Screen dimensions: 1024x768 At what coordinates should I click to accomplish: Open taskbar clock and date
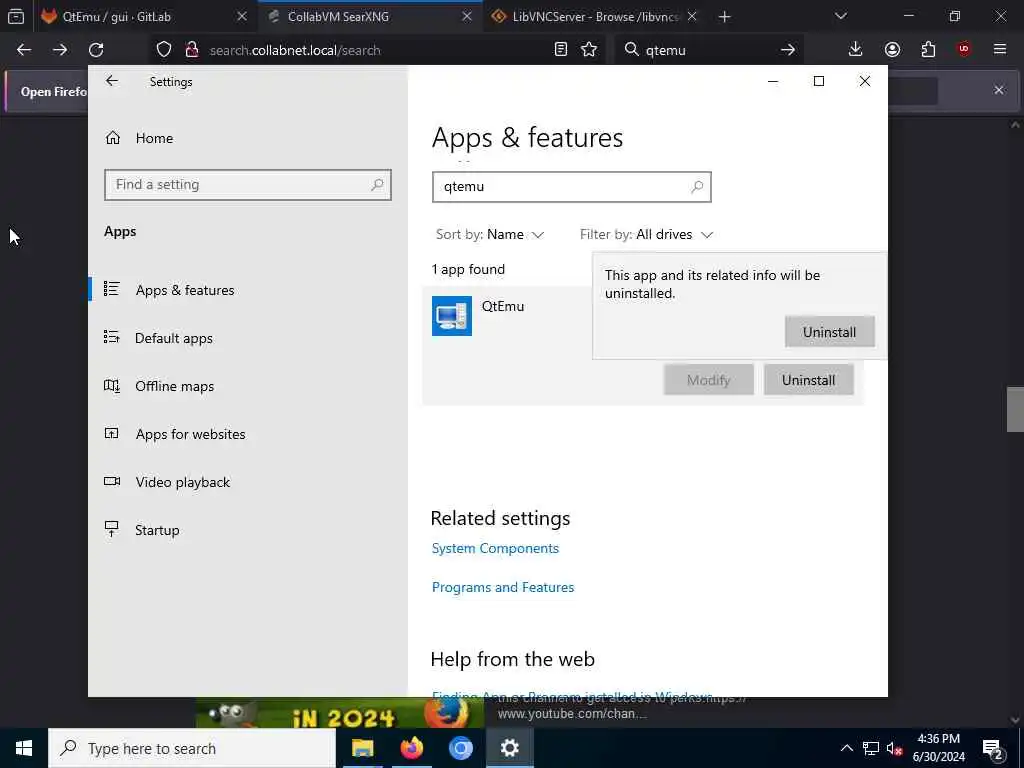tap(938, 748)
